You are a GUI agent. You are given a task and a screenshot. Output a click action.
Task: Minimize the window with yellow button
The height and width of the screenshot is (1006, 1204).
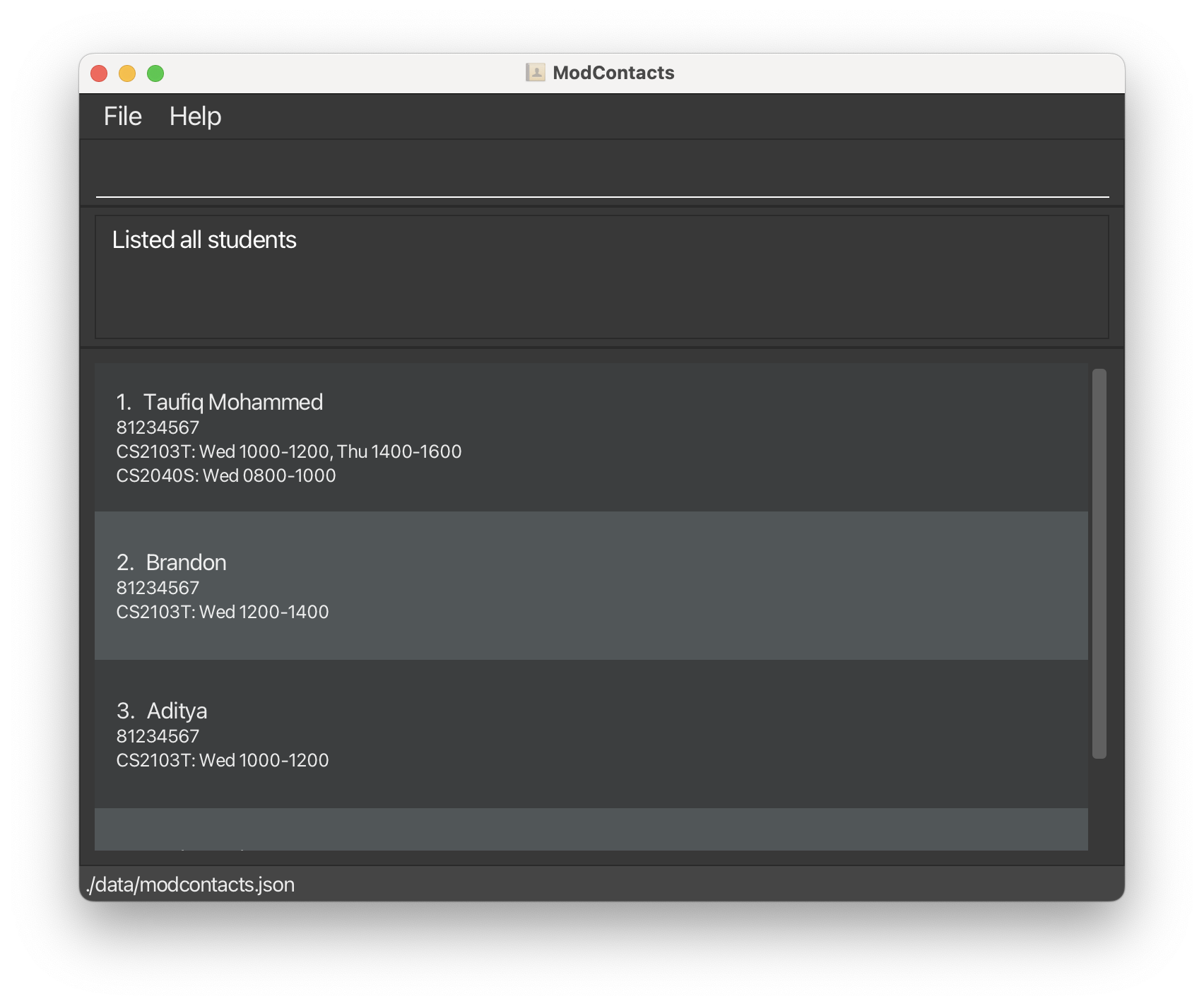[127, 73]
